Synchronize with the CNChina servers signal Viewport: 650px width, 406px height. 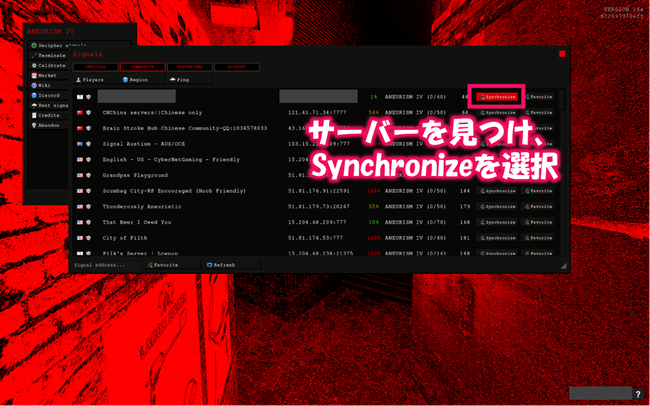tap(497, 112)
